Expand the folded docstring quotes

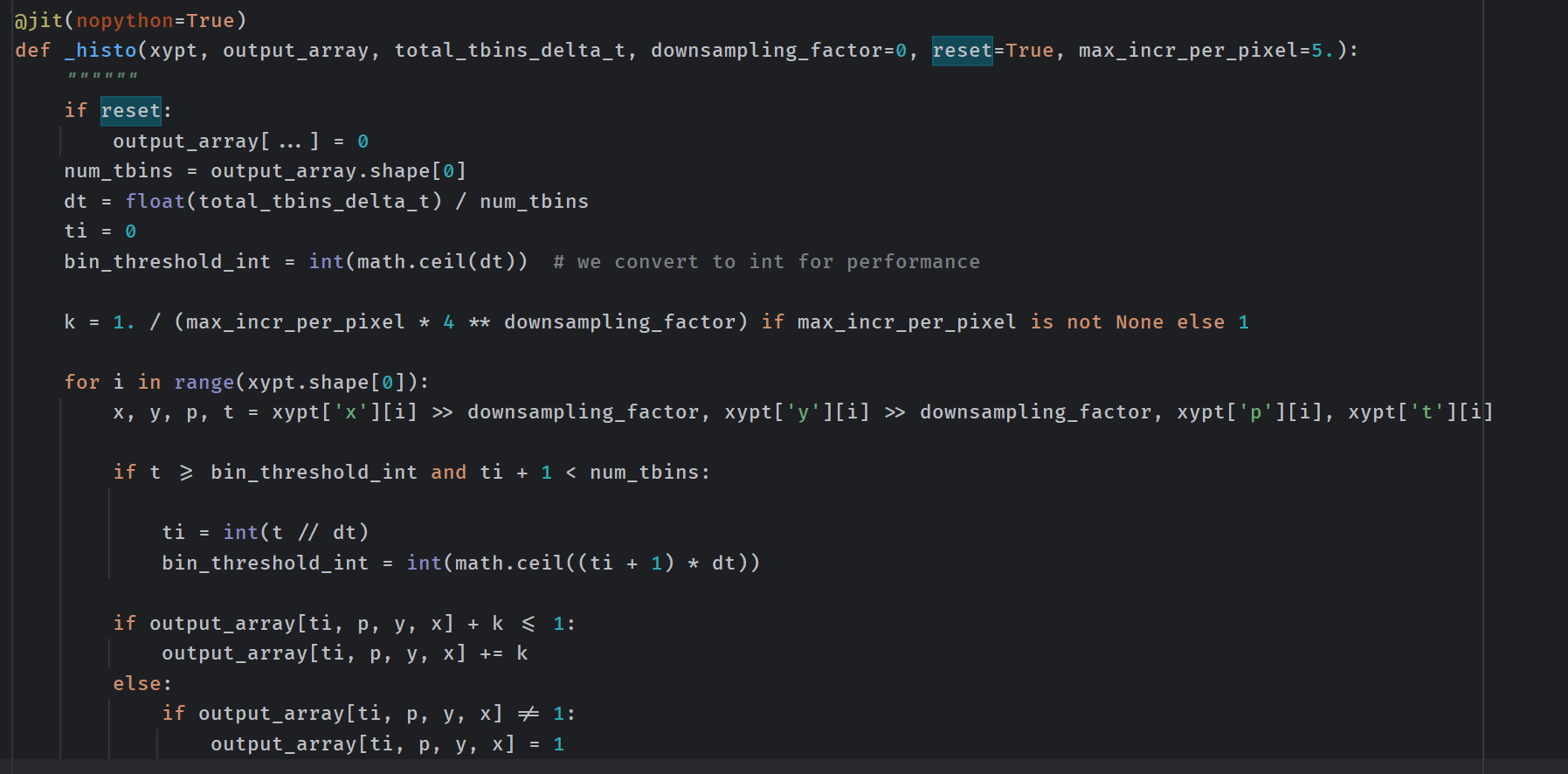103,78
